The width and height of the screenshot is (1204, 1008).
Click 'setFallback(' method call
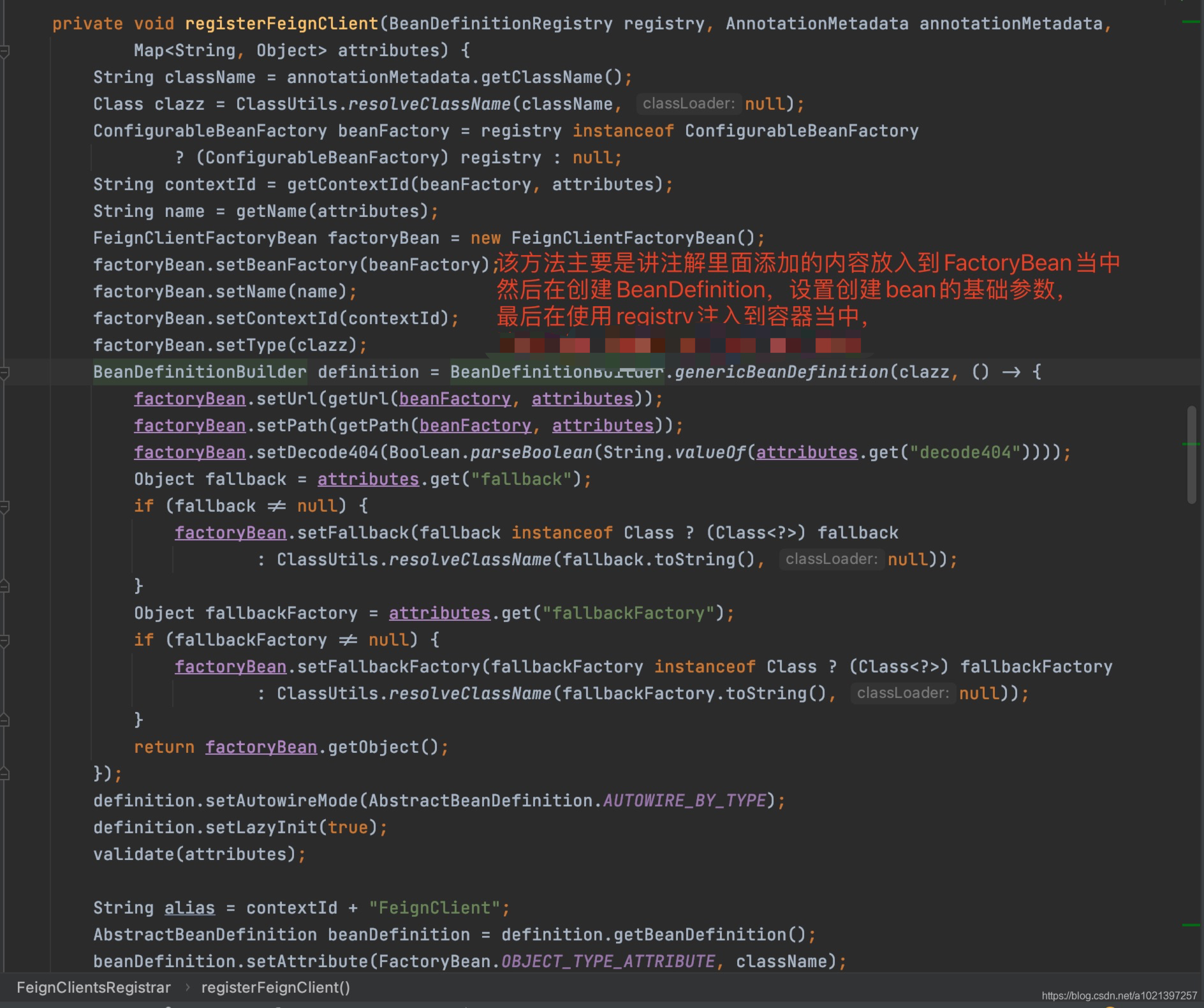point(358,533)
